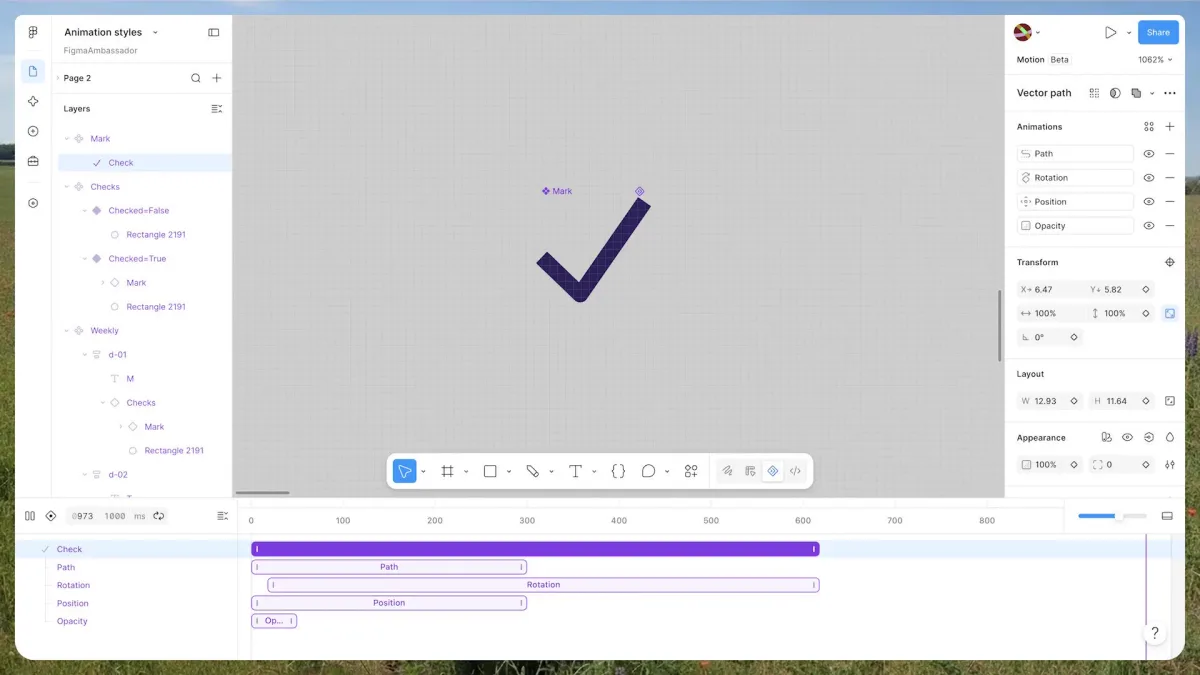Image resolution: width=1200 pixels, height=675 pixels.
Task: Select the Comment tool
Action: click(648, 471)
